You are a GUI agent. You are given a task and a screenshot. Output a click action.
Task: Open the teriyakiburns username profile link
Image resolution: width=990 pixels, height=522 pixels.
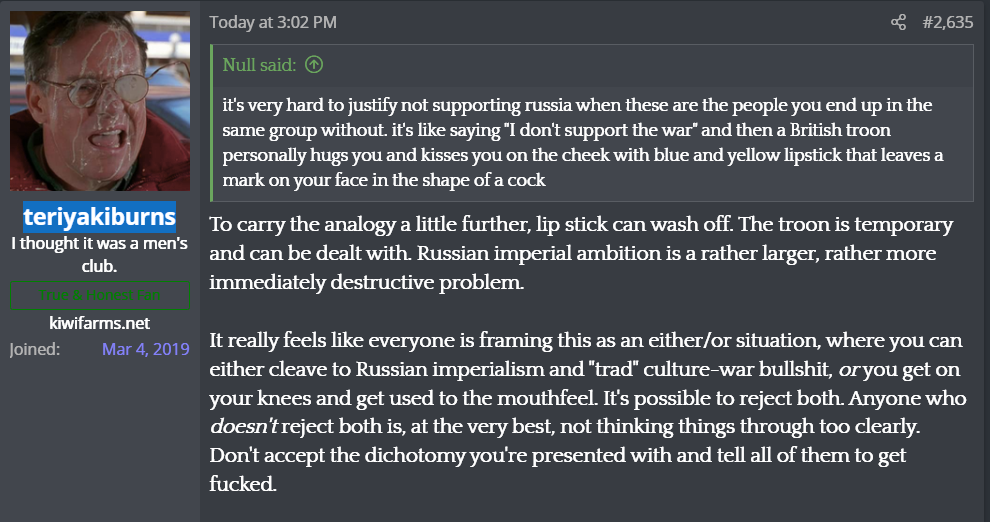coord(99,217)
